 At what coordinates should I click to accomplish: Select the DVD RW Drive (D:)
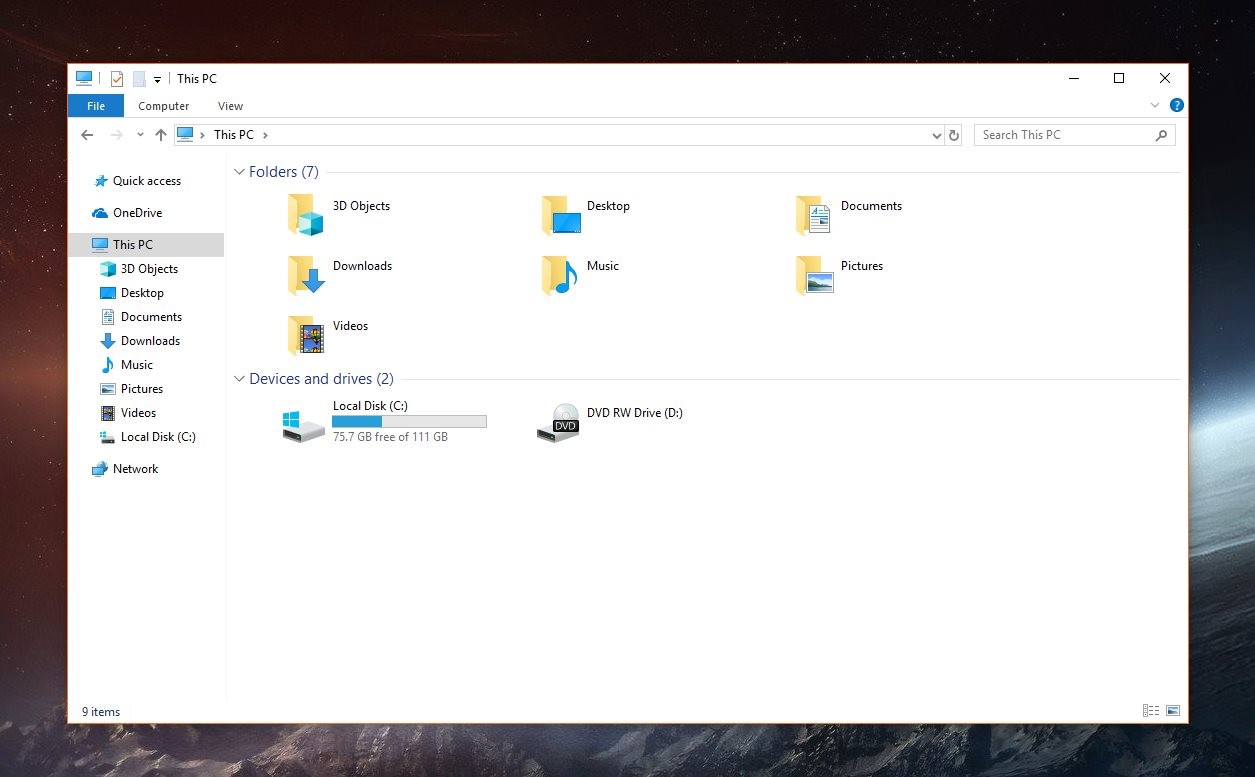pyautogui.click(x=610, y=421)
